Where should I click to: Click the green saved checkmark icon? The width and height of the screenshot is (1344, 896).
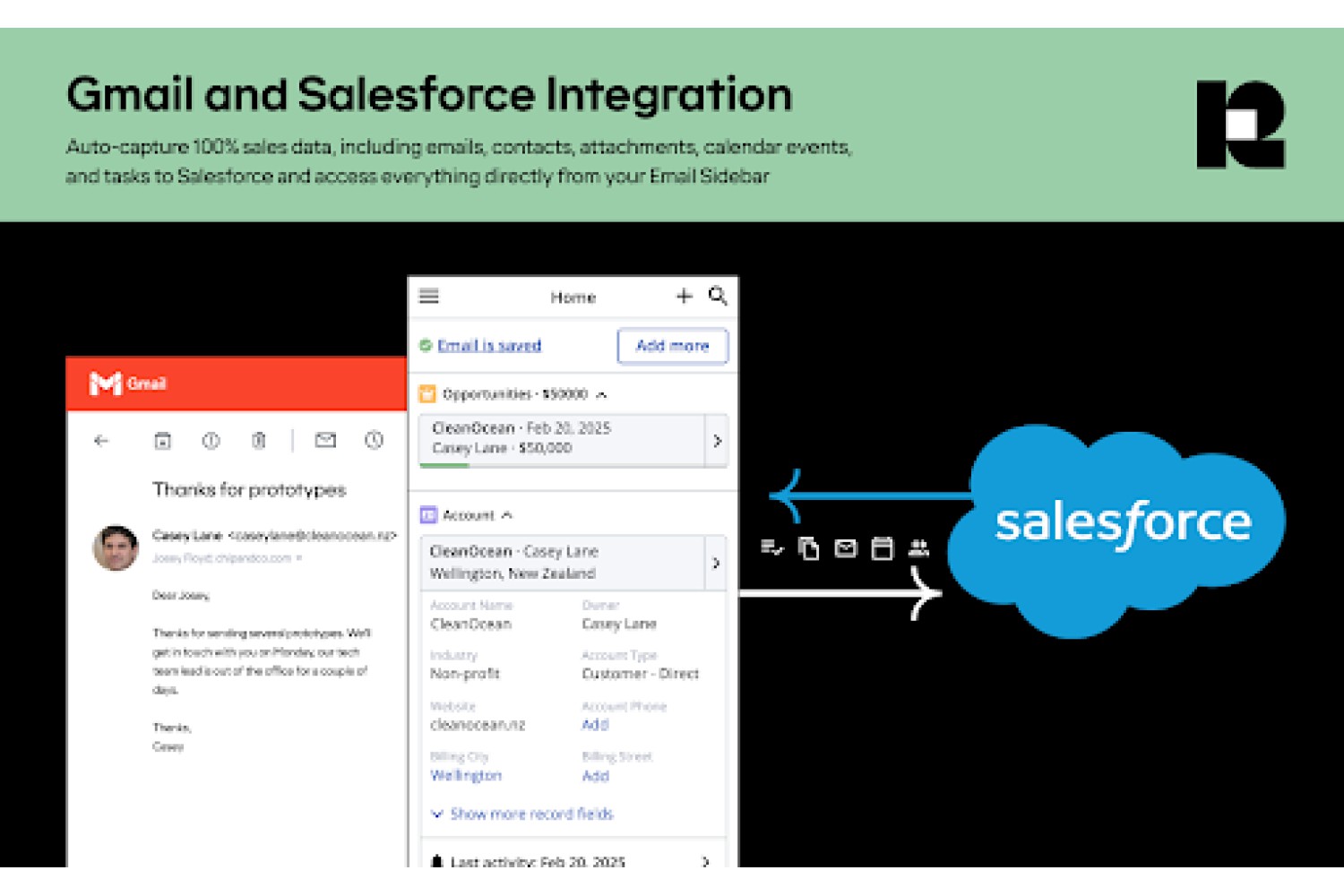(x=426, y=345)
